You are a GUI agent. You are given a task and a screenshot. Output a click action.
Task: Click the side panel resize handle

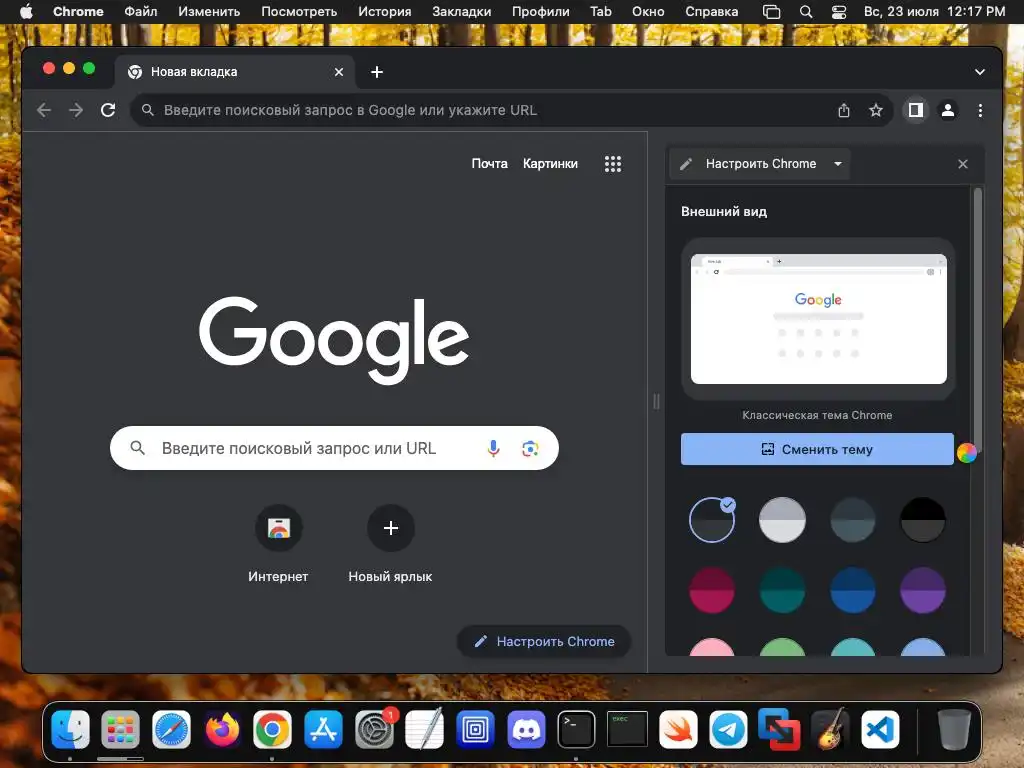tap(656, 402)
